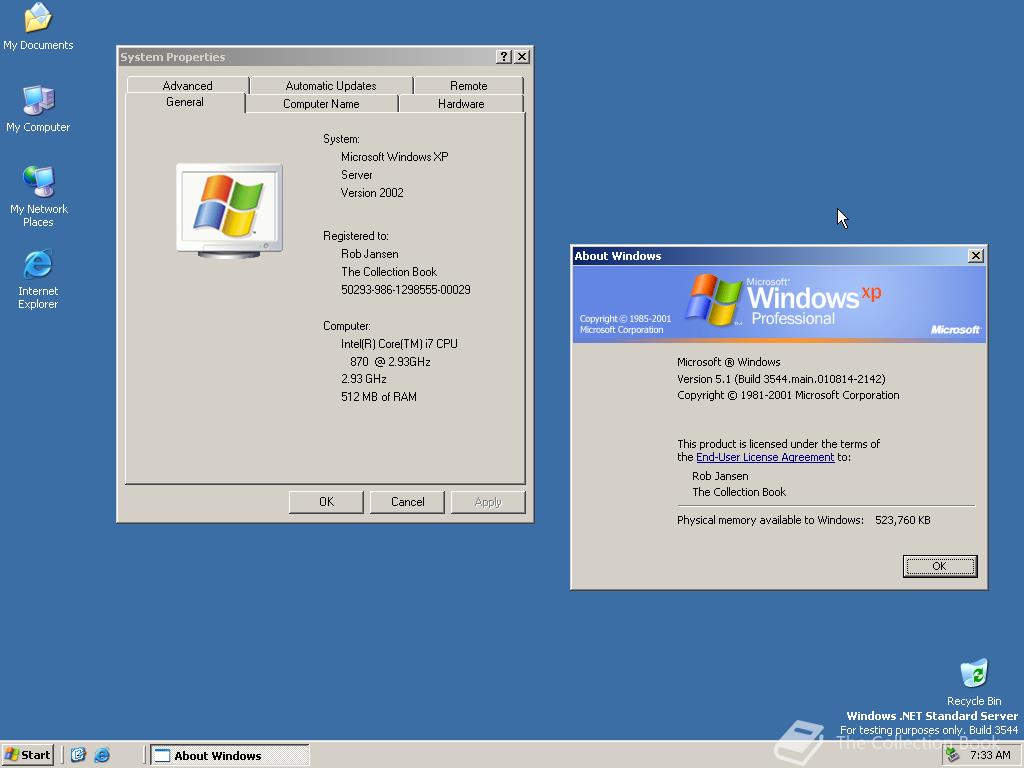This screenshot has height=768, width=1024.
Task: Select the Recycle Bin icon
Action: pyautogui.click(x=974, y=681)
